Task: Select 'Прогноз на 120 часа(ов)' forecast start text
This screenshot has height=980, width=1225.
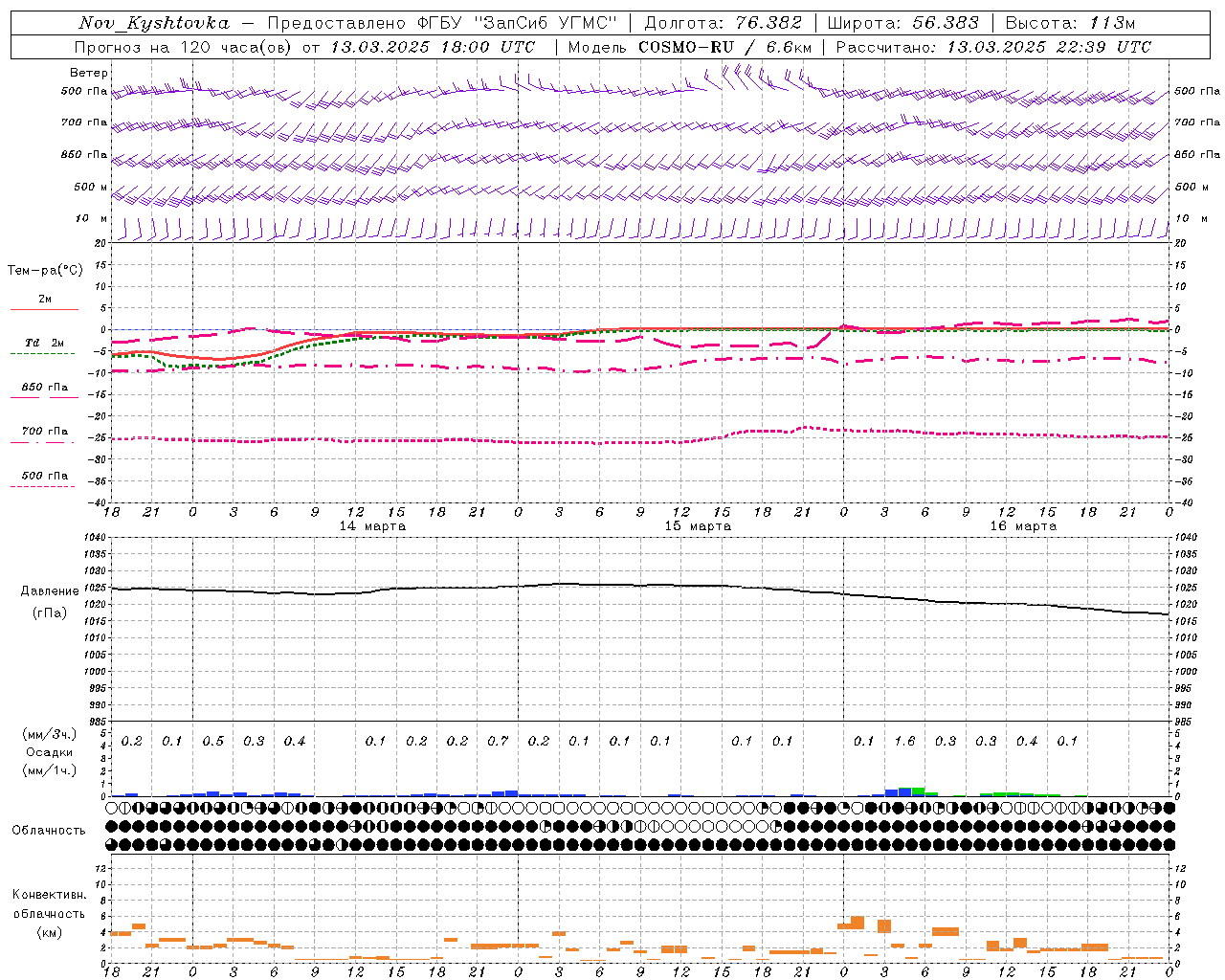Action: coord(183,47)
